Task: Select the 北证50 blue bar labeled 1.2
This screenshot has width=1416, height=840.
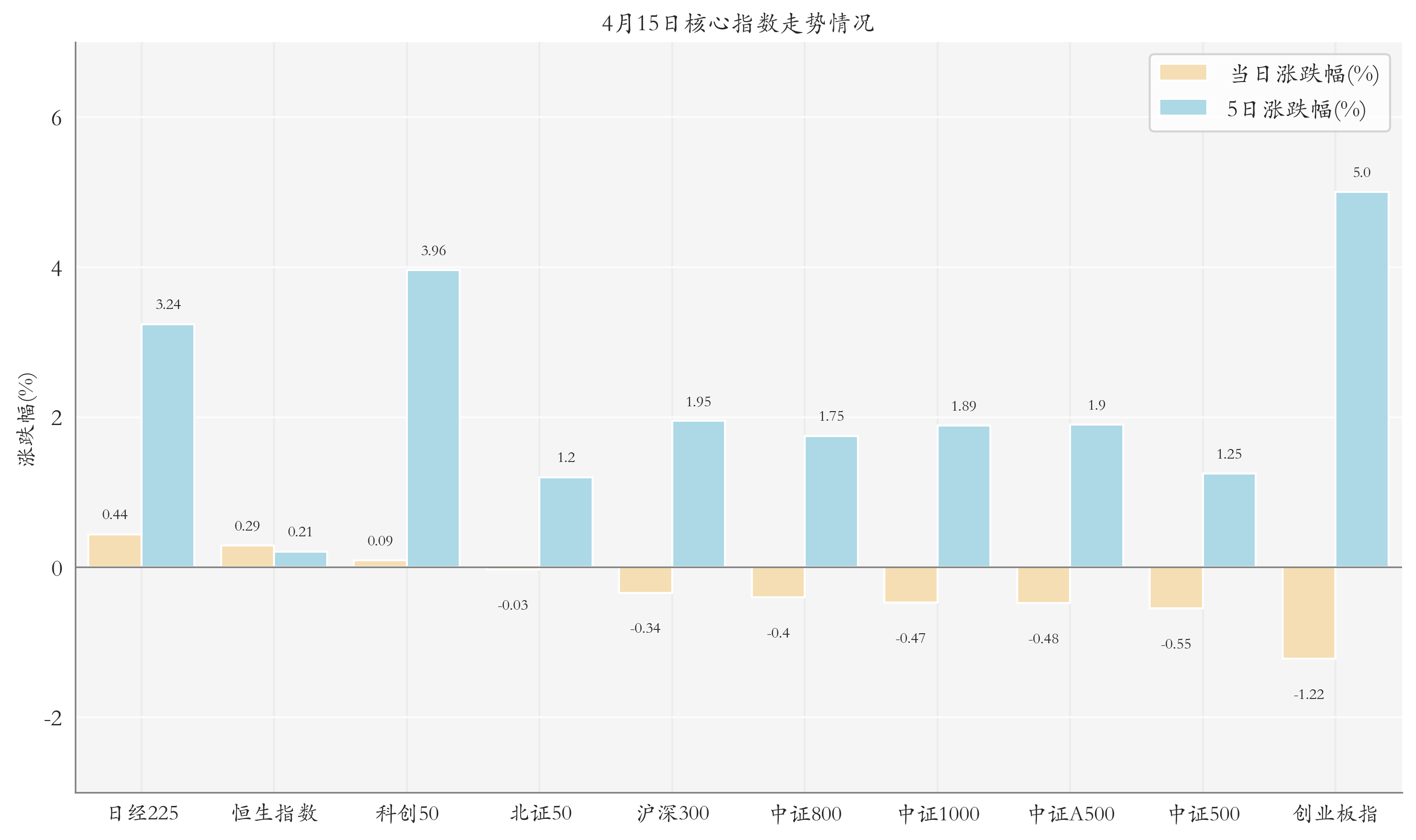Action: tap(566, 522)
